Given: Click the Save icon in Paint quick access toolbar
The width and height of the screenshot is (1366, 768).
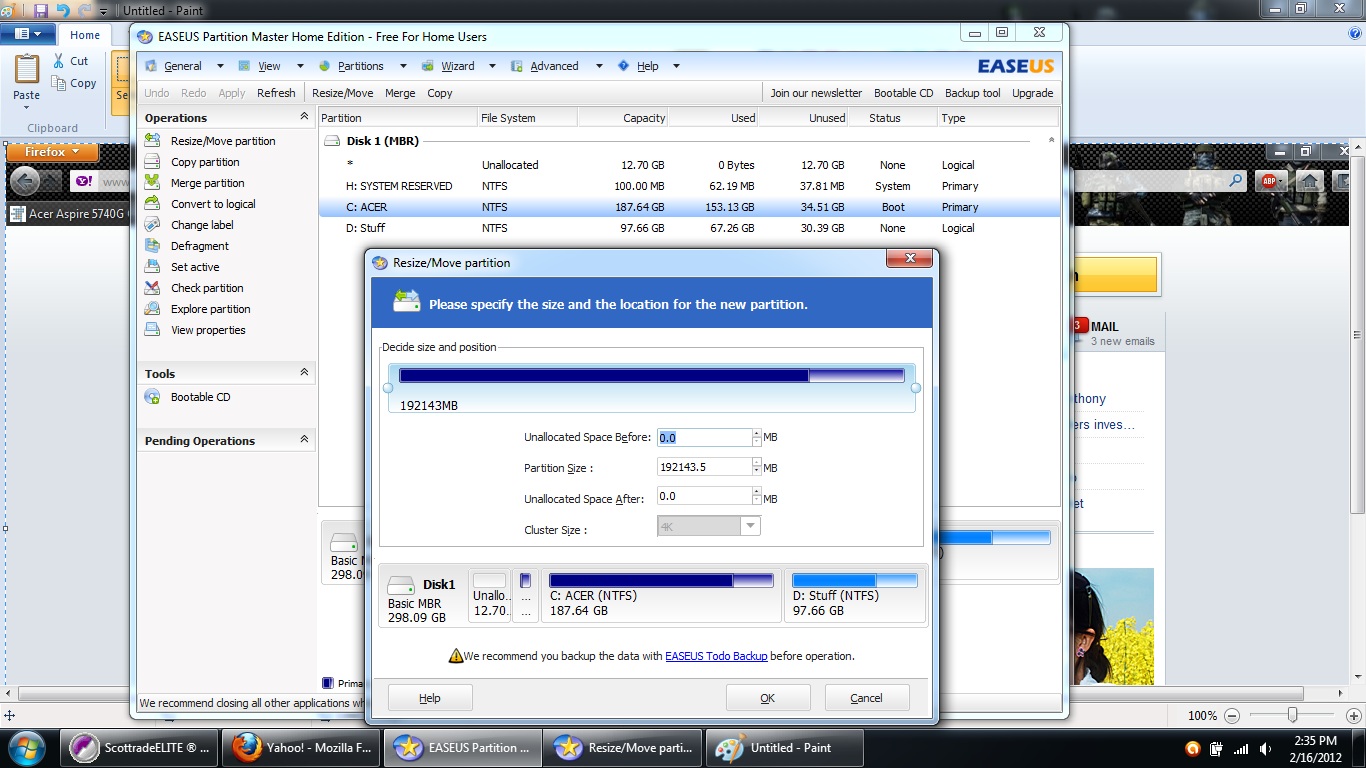Looking at the screenshot, I should 41,11.
